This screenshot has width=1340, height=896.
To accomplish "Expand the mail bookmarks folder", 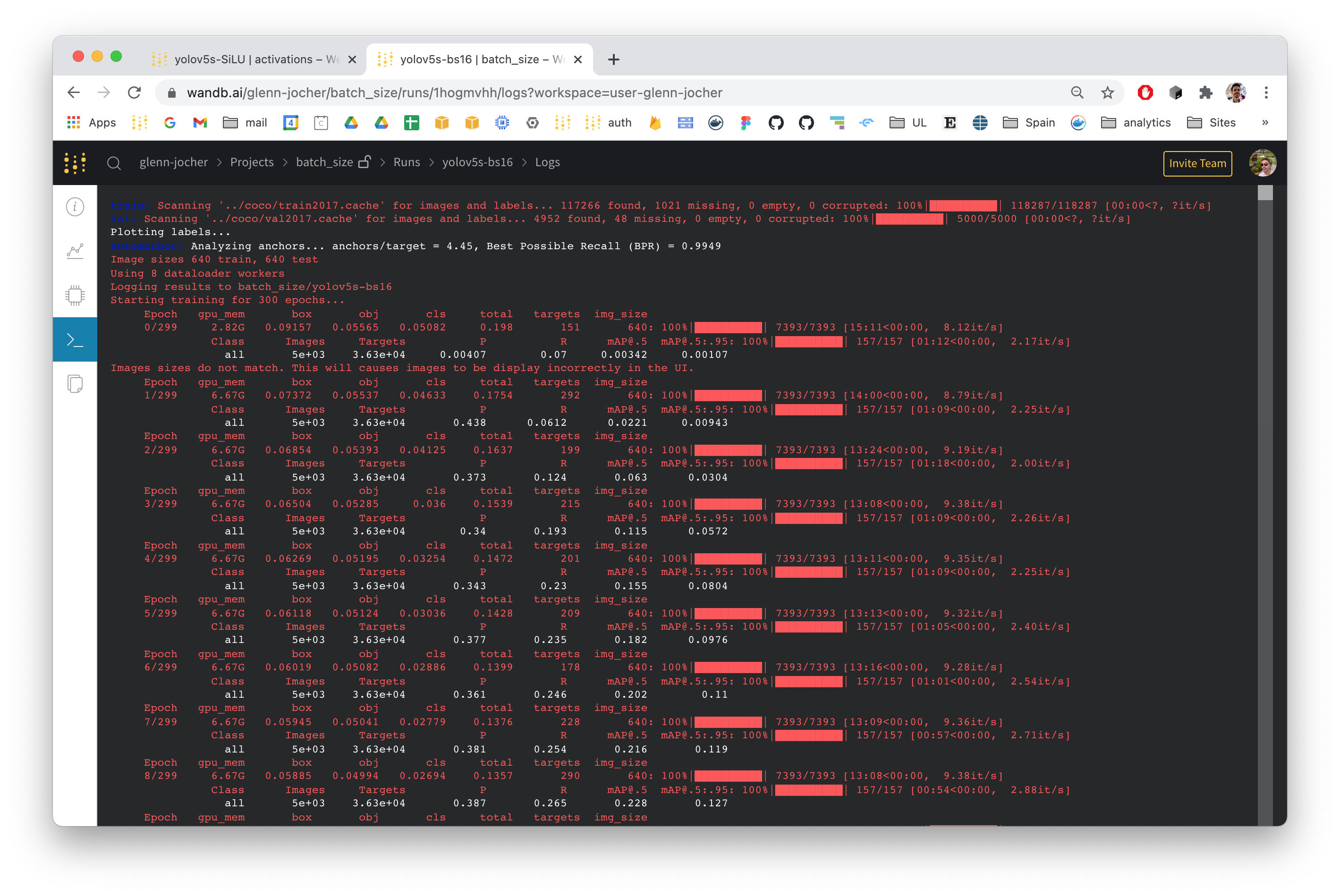I will [x=245, y=122].
